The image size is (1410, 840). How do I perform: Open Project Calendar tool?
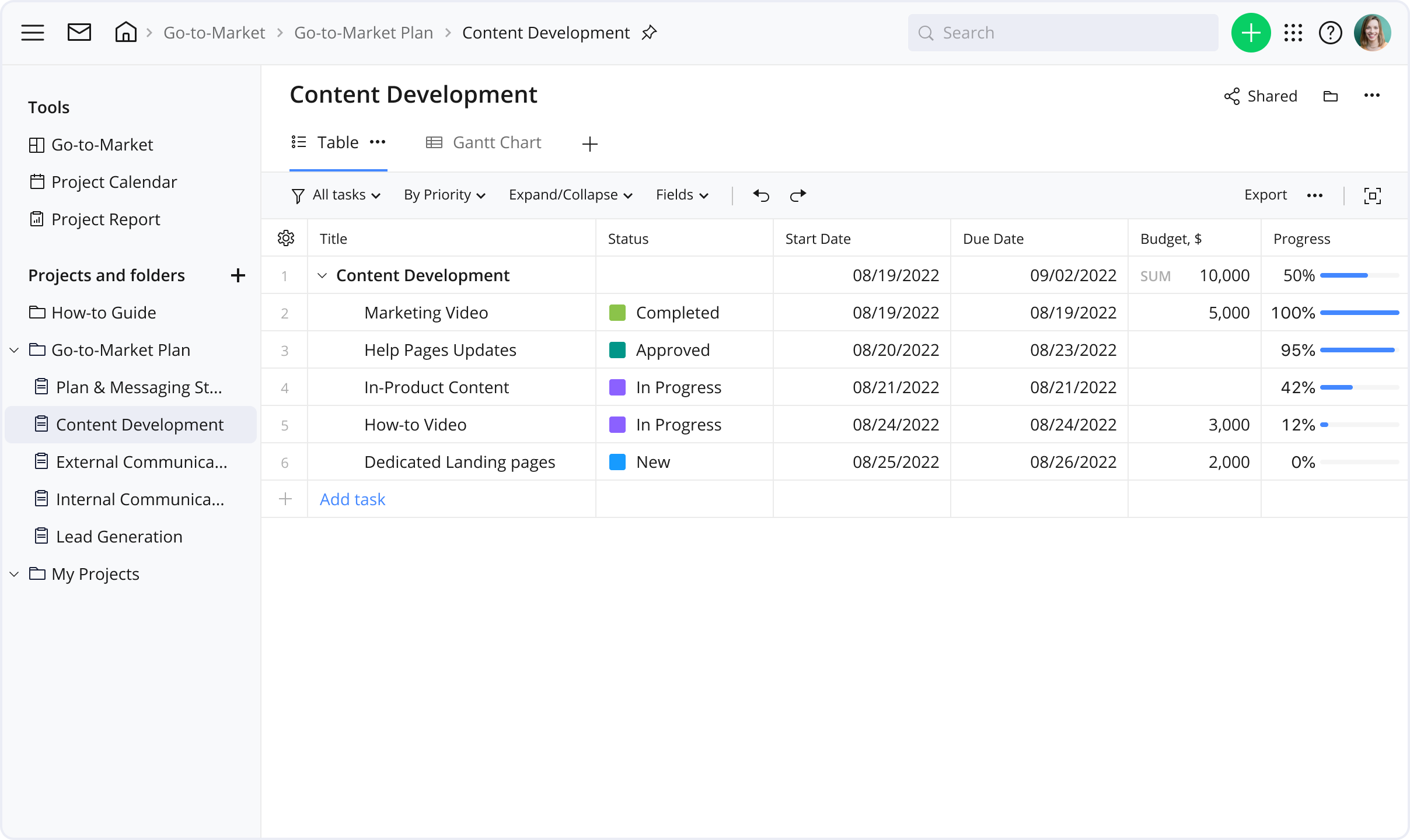pos(103,182)
